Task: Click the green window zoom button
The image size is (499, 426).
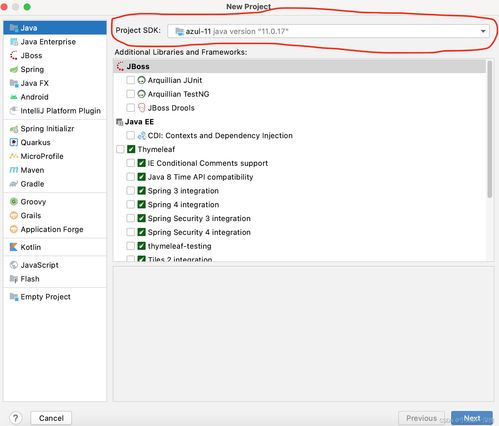Action: 27,7
